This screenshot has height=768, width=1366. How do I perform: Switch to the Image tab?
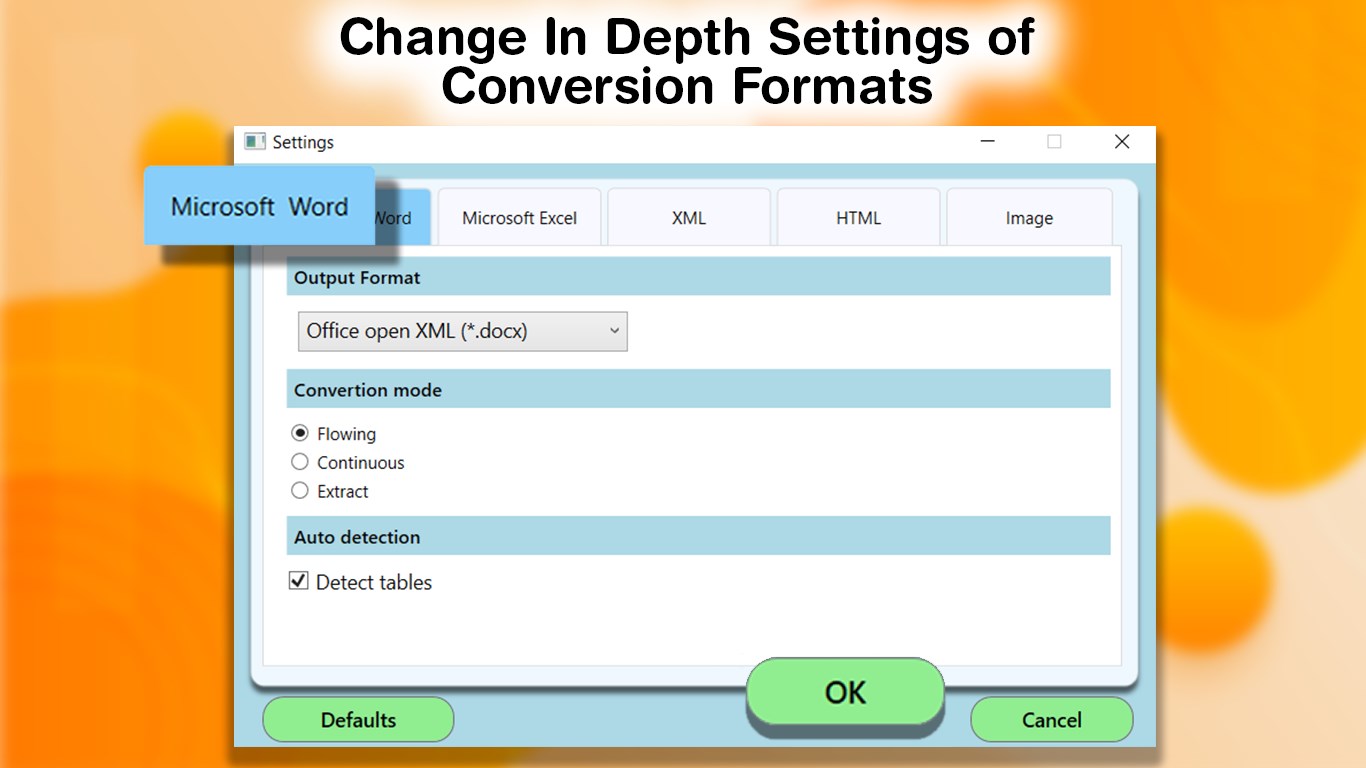click(x=1029, y=217)
